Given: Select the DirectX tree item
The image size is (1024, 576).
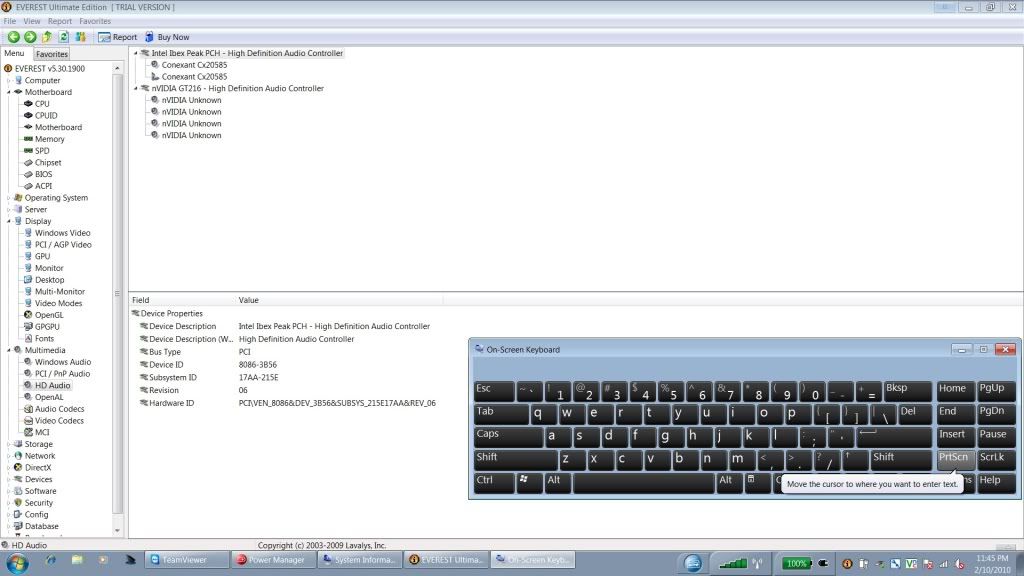Looking at the screenshot, I should pos(37,468).
